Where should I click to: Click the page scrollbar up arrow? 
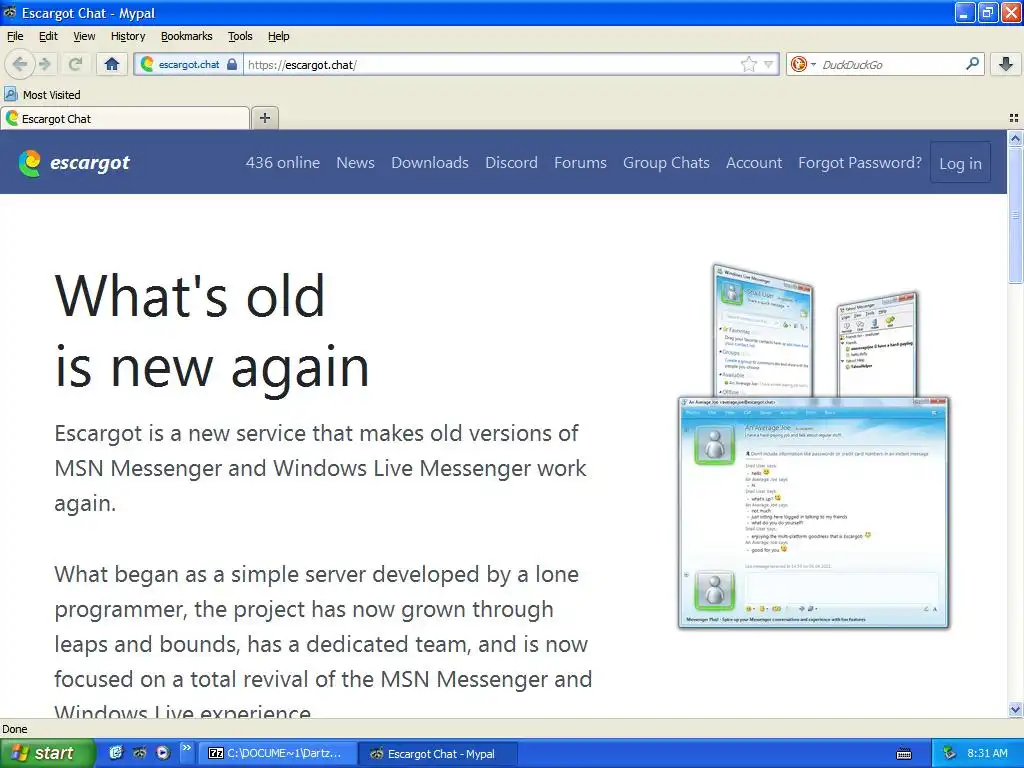[x=1014, y=138]
